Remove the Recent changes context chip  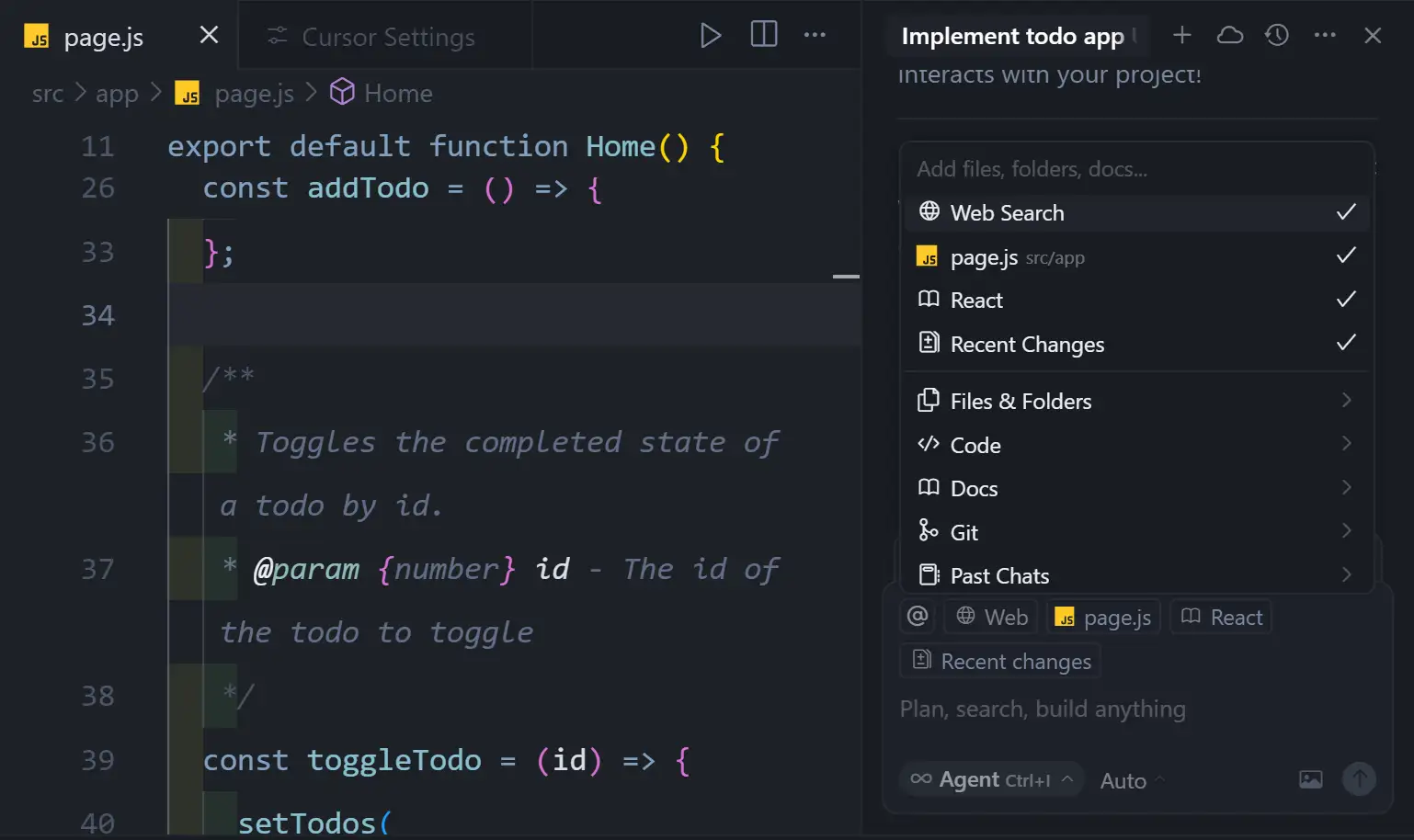click(x=999, y=661)
